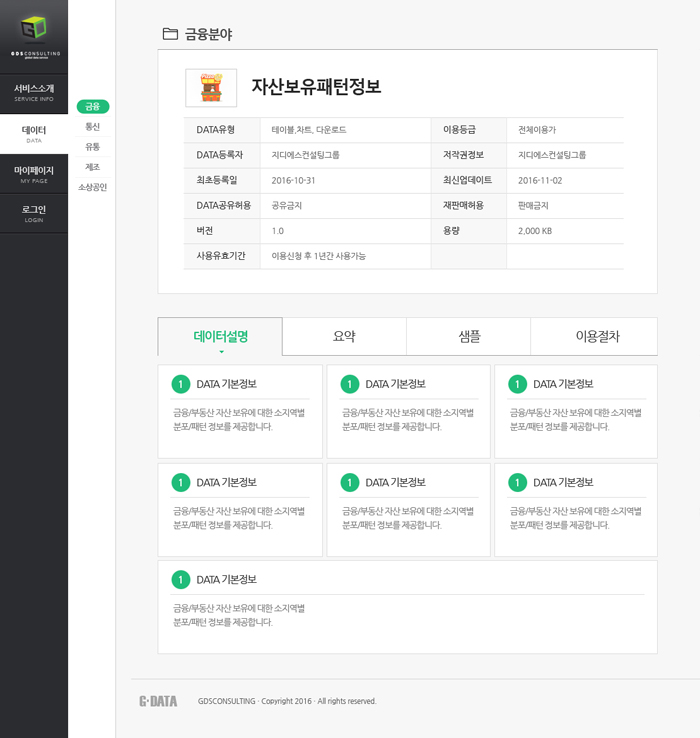The width and height of the screenshot is (700, 738).
Task: Open the 샘플 tab
Action: pyautogui.click(x=468, y=336)
